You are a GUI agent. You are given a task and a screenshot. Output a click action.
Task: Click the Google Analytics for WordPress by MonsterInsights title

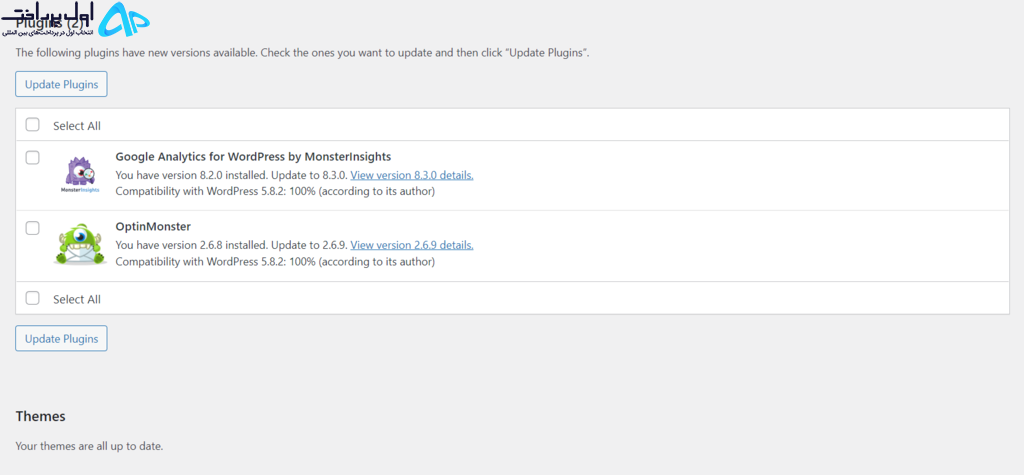pyautogui.click(x=253, y=157)
